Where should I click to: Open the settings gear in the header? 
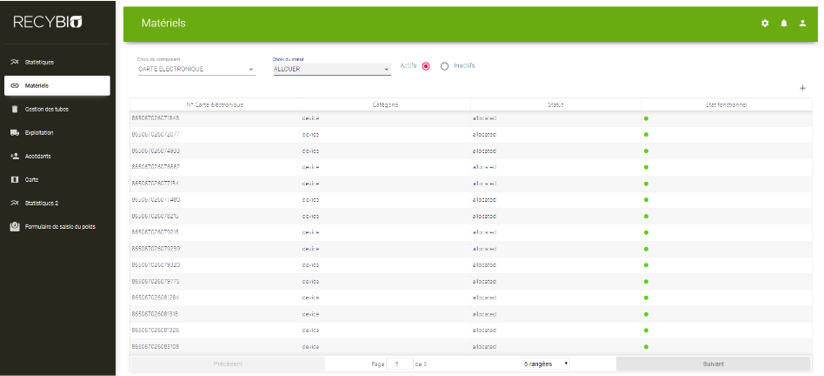tap(765, 23)
